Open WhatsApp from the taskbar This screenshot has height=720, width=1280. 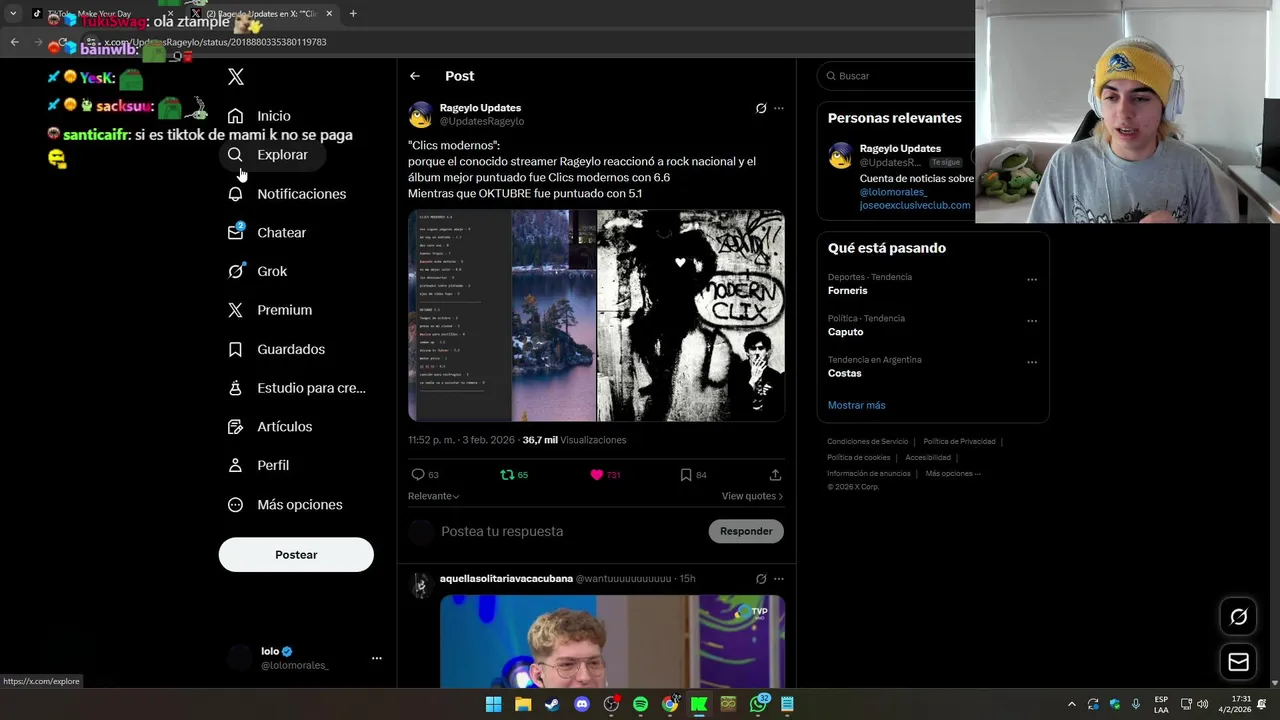pos(758,704)
